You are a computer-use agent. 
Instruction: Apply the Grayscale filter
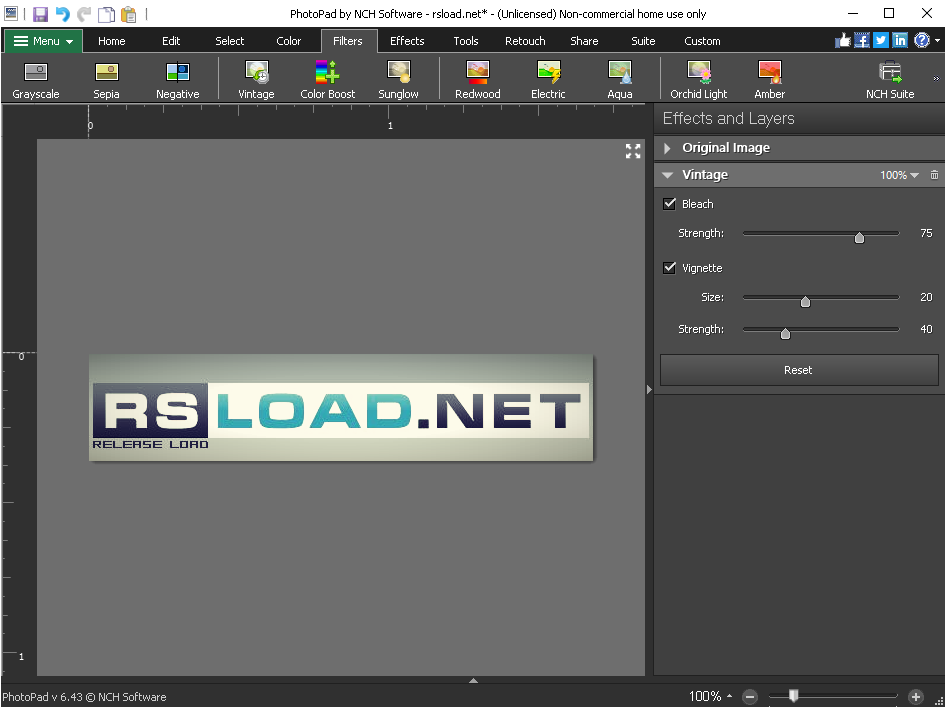(x=36, y=78)
